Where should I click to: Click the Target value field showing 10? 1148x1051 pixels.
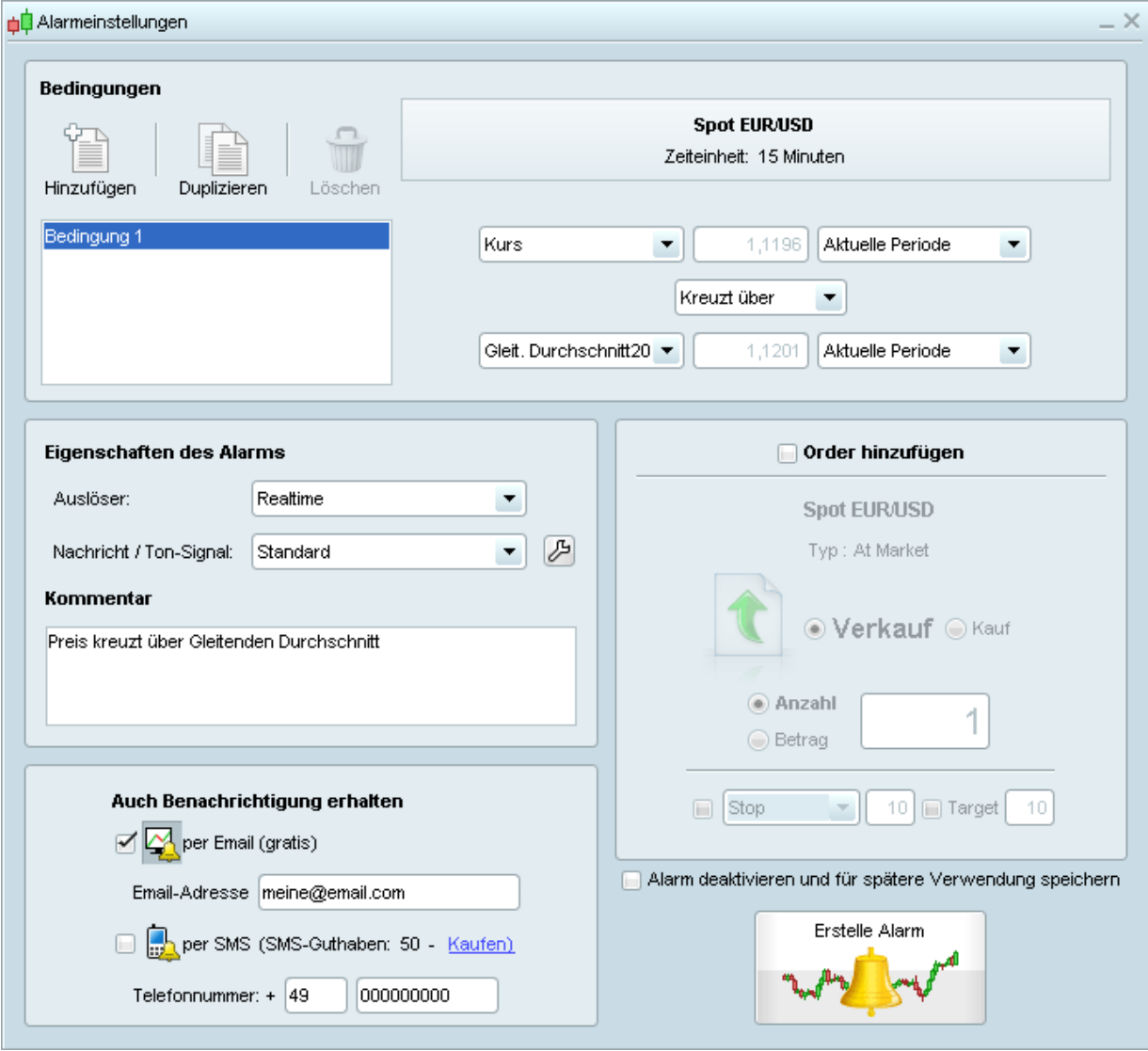(x=1029, y=807)
